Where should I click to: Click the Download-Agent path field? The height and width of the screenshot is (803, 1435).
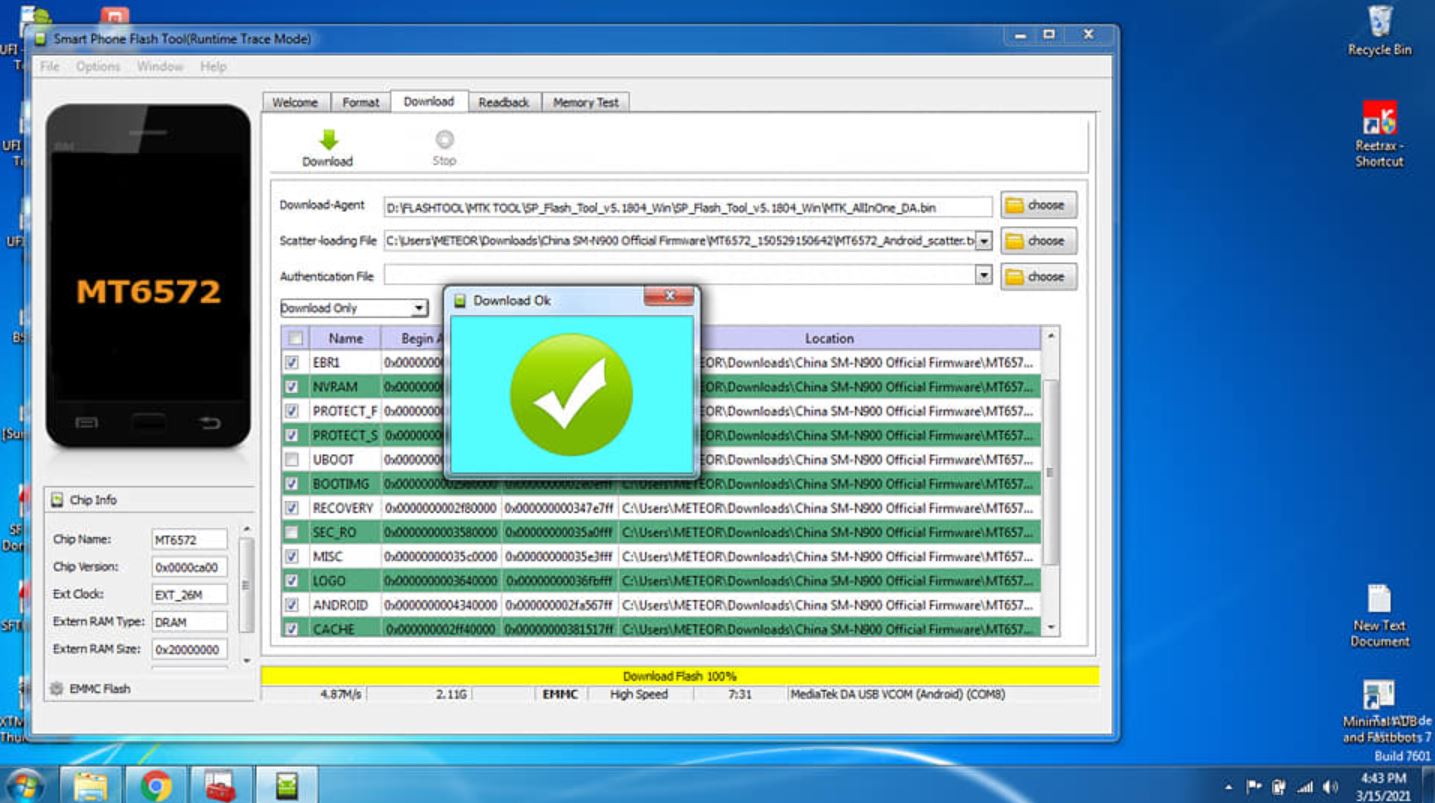pyautogui.click(x=688, y=207)
